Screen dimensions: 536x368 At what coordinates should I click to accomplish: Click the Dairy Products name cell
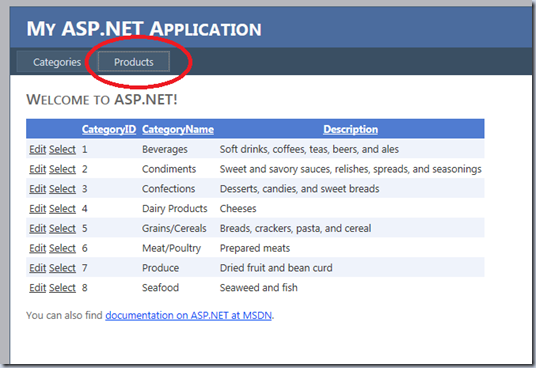tap(175, 209)
